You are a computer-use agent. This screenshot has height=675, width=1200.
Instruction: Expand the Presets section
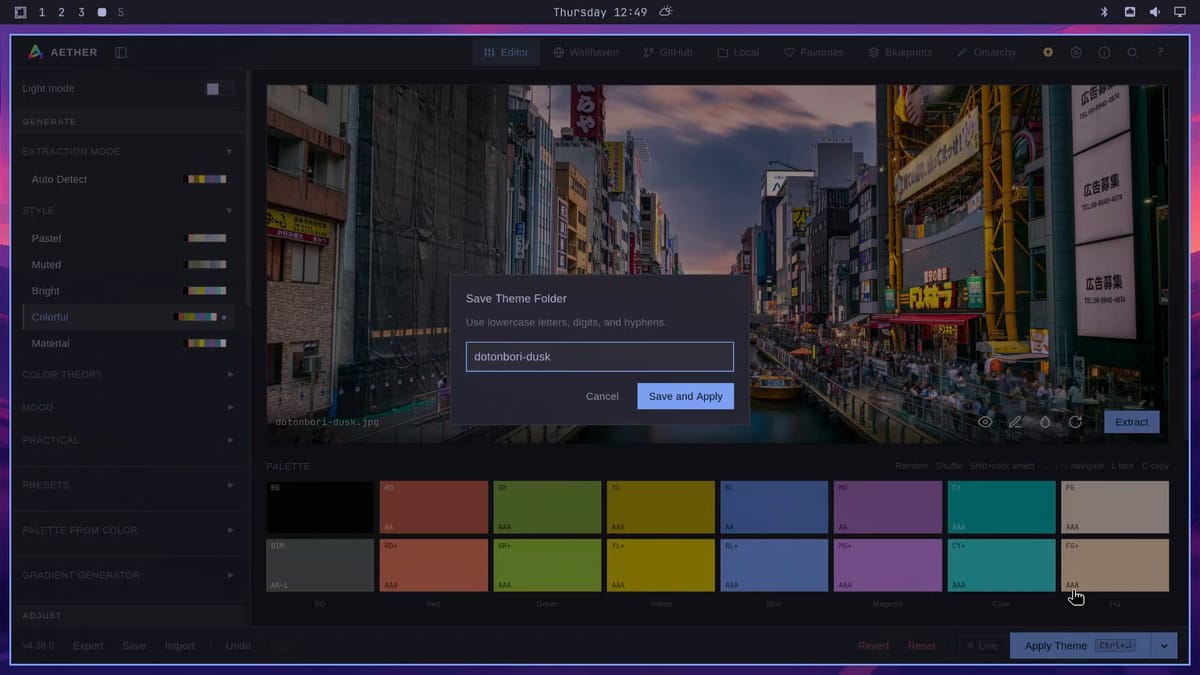(128, 485)
